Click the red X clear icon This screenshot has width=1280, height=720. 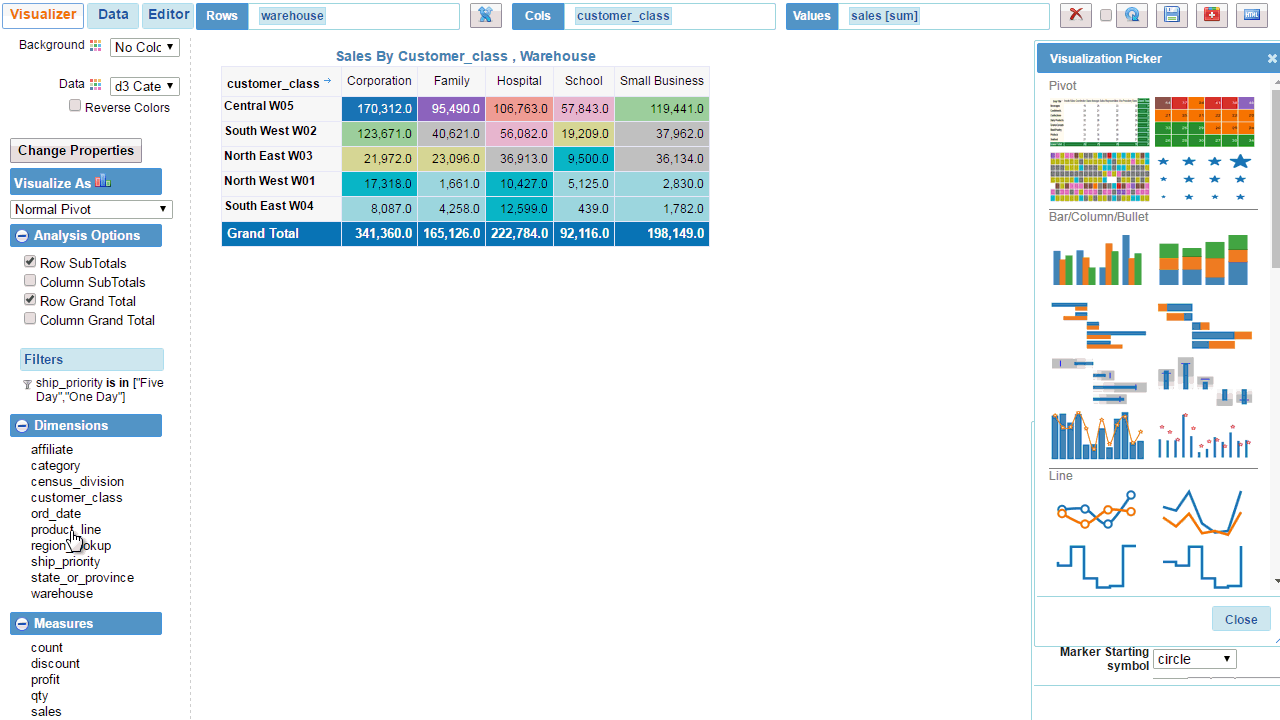tap(1075, 15)
